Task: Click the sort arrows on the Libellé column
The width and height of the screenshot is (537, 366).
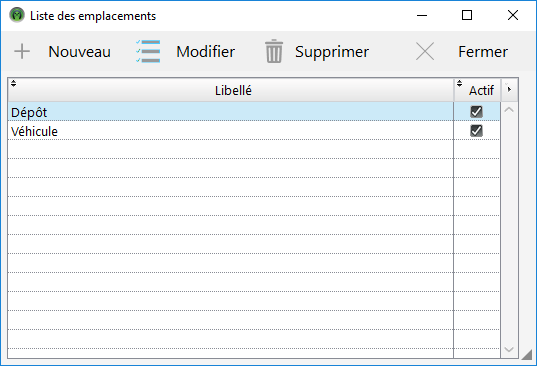Action: [x=13, y=83]
